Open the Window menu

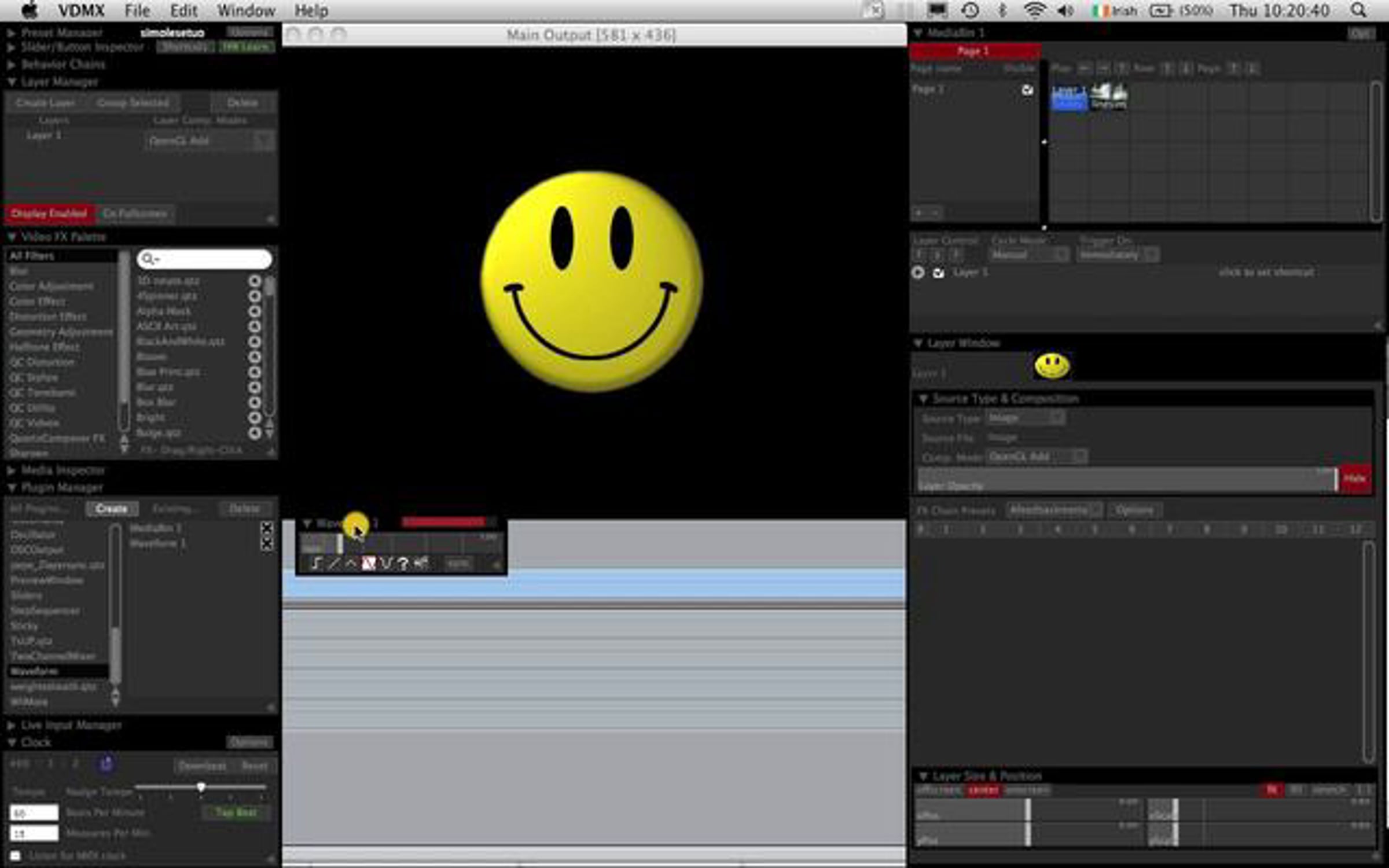coord(245,10)
